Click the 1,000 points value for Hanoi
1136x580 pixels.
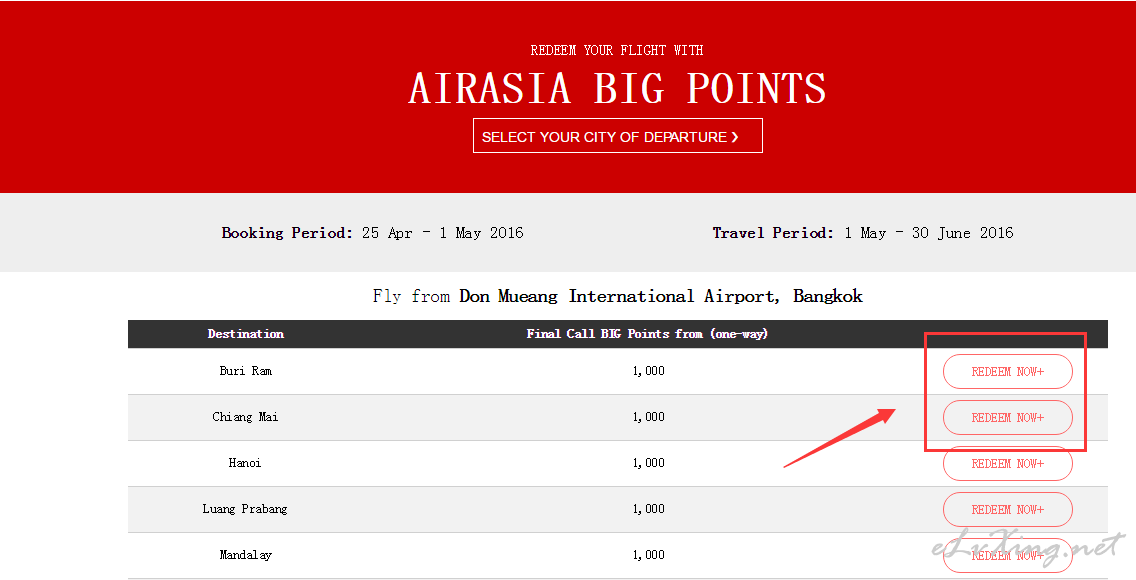pos(648,463)
